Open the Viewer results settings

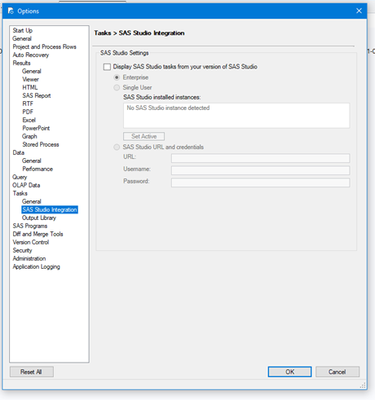pos(31,79)
